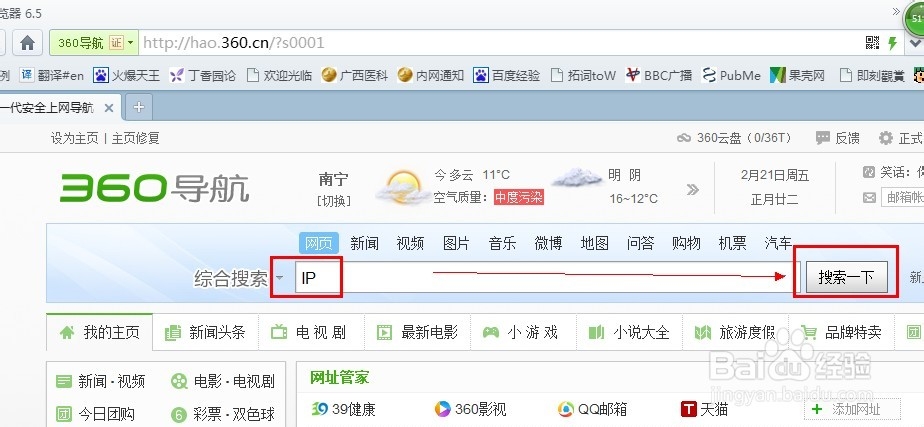Open 新闻·视频 sidebar link
The image size is (924, 427).
point(101,382)
